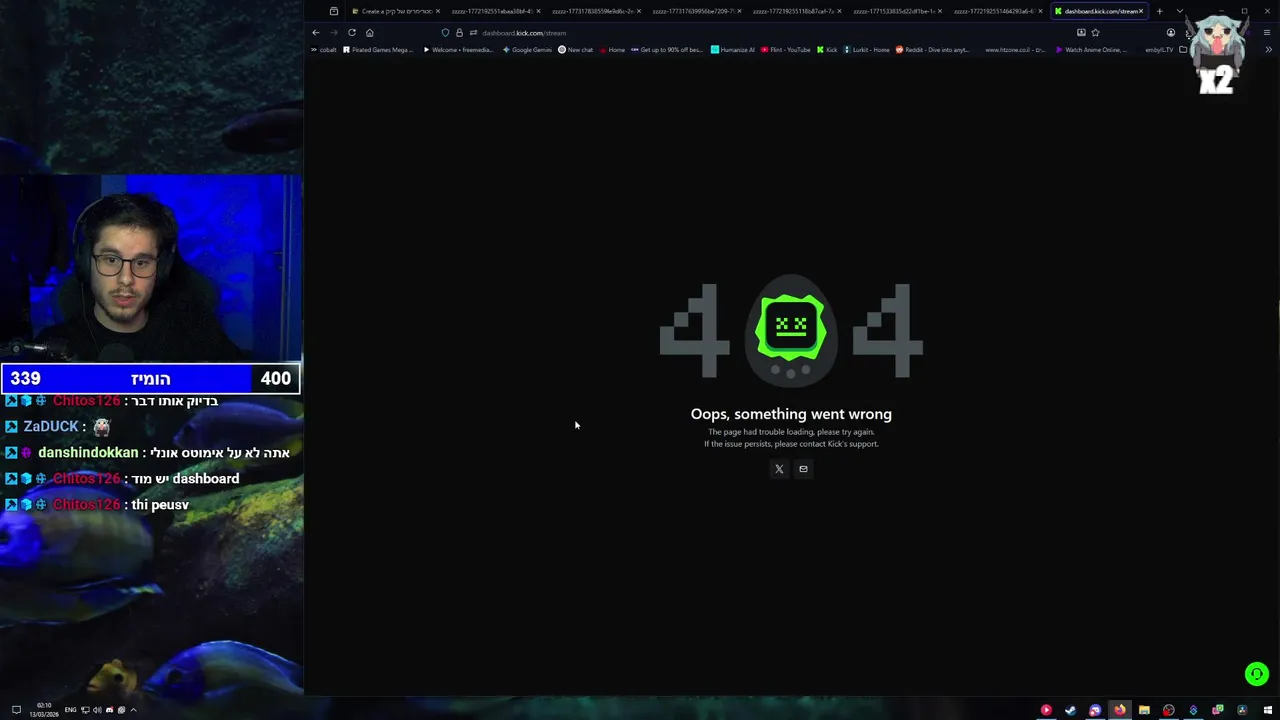Click the browser back arrow
The image size is (1280, 720).
click(x=316, y=32)
